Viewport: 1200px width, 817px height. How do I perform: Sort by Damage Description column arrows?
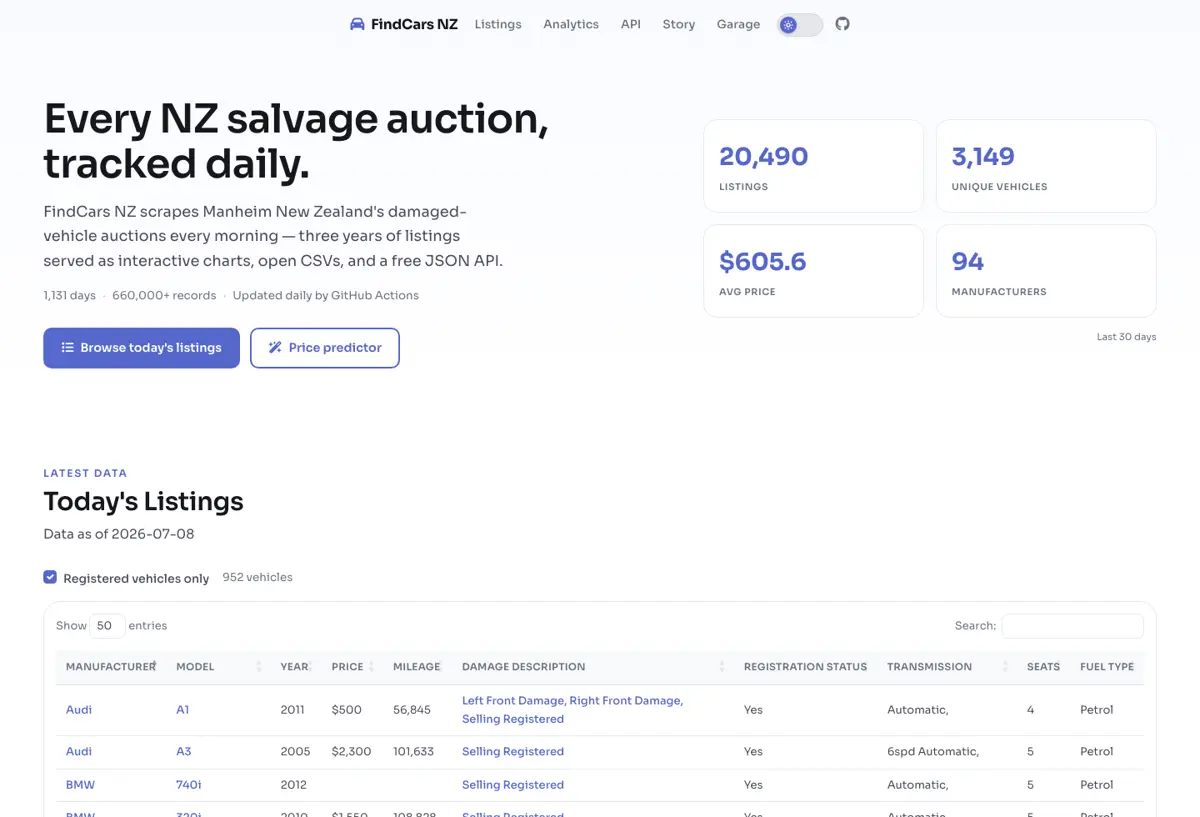pyautogui.click(x=722, y=666)
